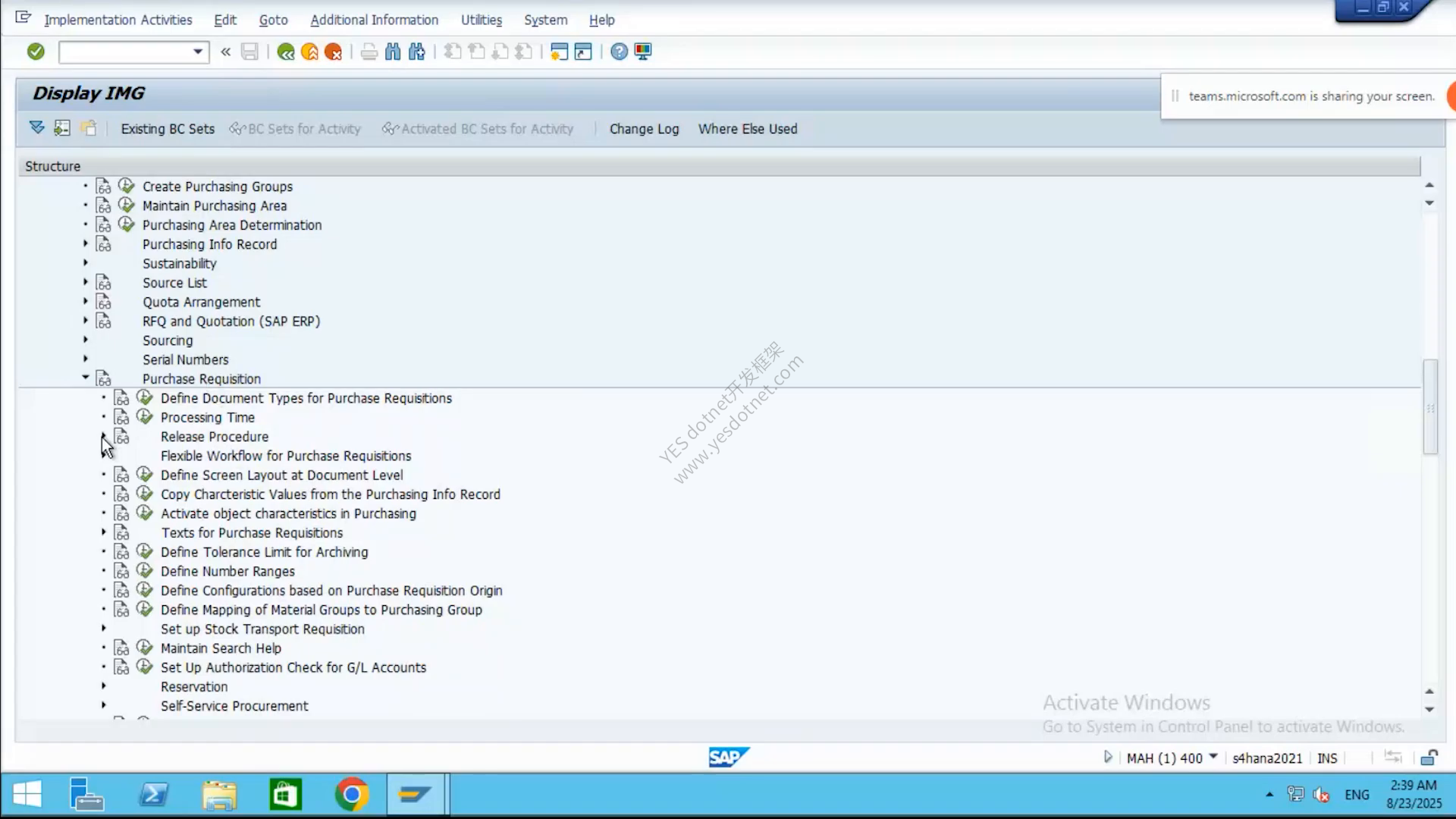Viewport: 1456px width, 819px height.
Task: Click Customize Local Layout monitor icon
Action: tap(643, 52)
